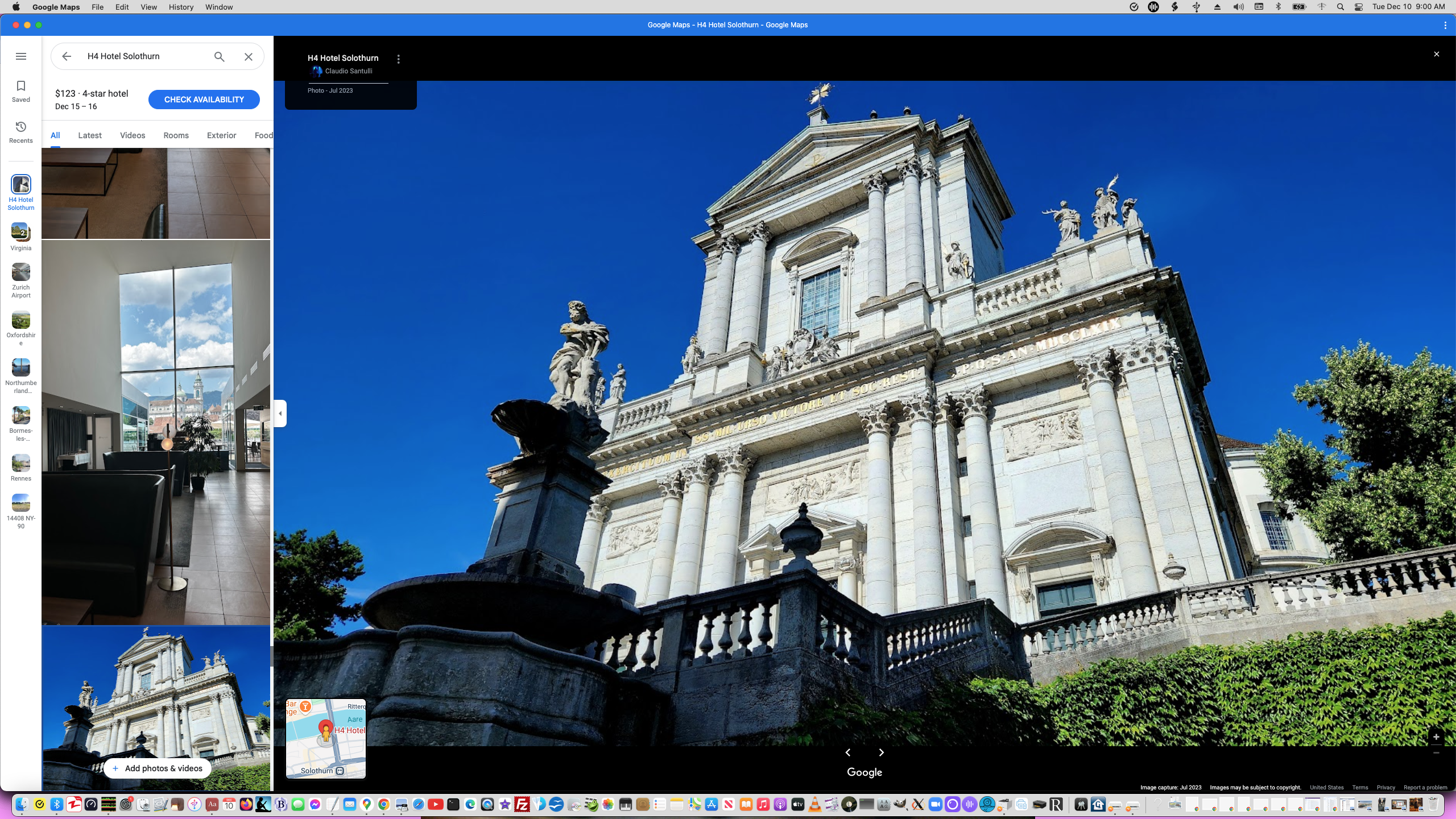The image size is (1456, 819).
Task: Open the History menu
Action: (181, 7)
